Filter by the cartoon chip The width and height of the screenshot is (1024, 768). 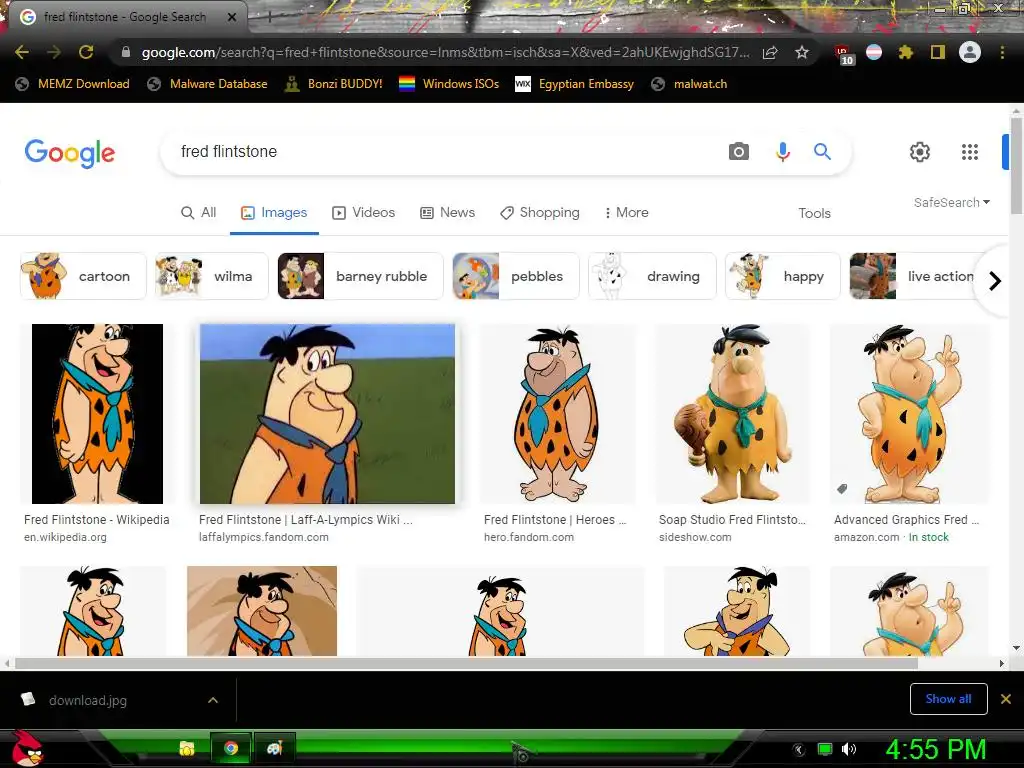[83, 276]
